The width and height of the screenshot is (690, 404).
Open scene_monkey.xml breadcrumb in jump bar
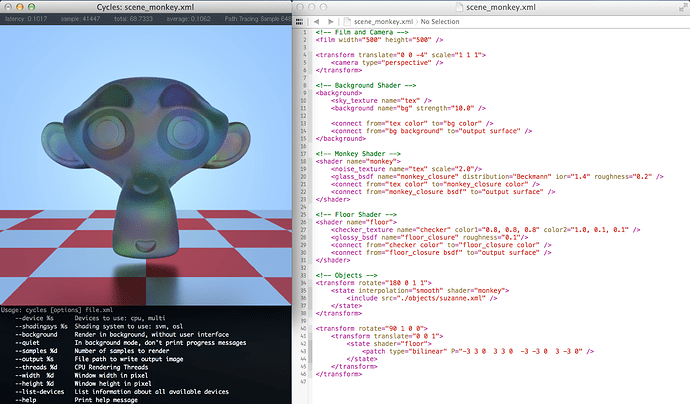pos(383,22)
